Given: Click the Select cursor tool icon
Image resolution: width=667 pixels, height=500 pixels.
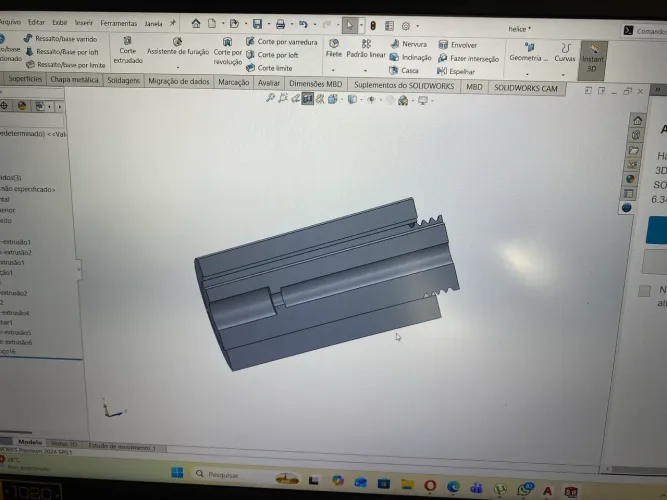Looking at the screenshot, I should 349,25.
